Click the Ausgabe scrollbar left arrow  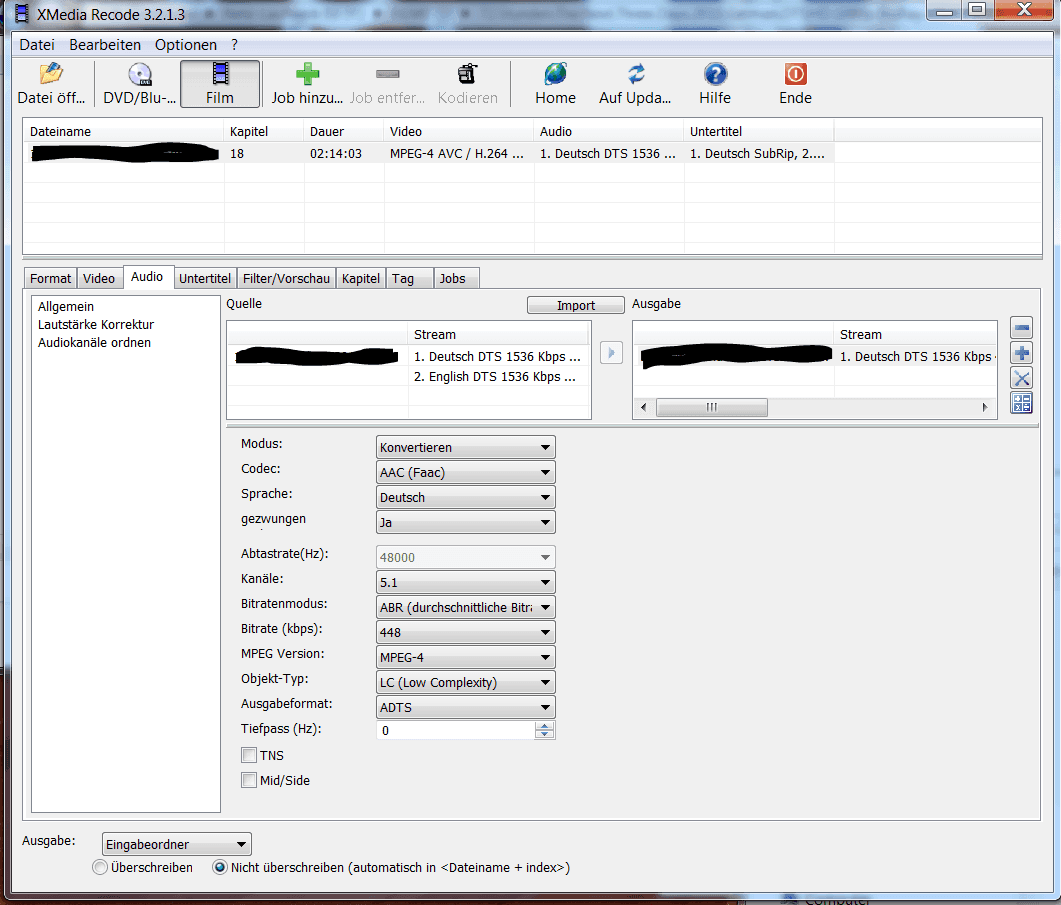644,407
